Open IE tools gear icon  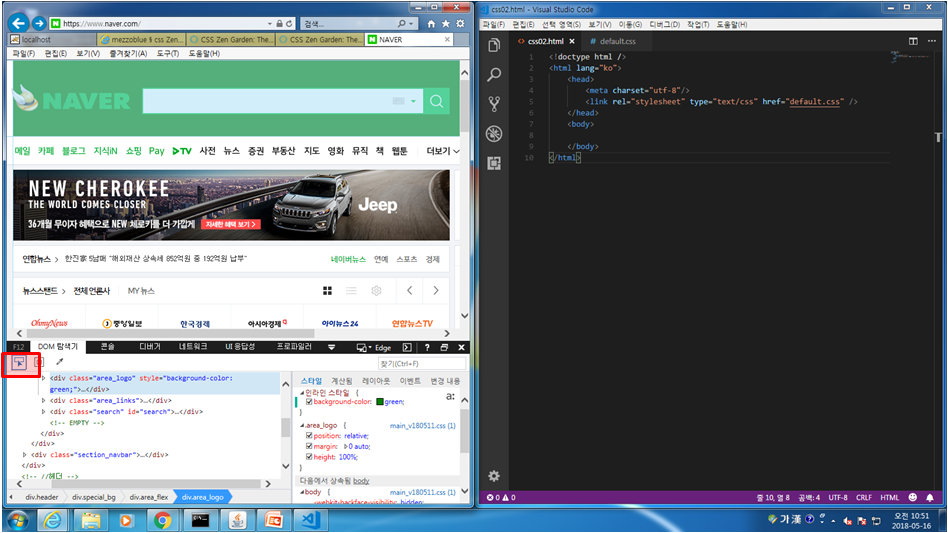(x=460, y=24)
